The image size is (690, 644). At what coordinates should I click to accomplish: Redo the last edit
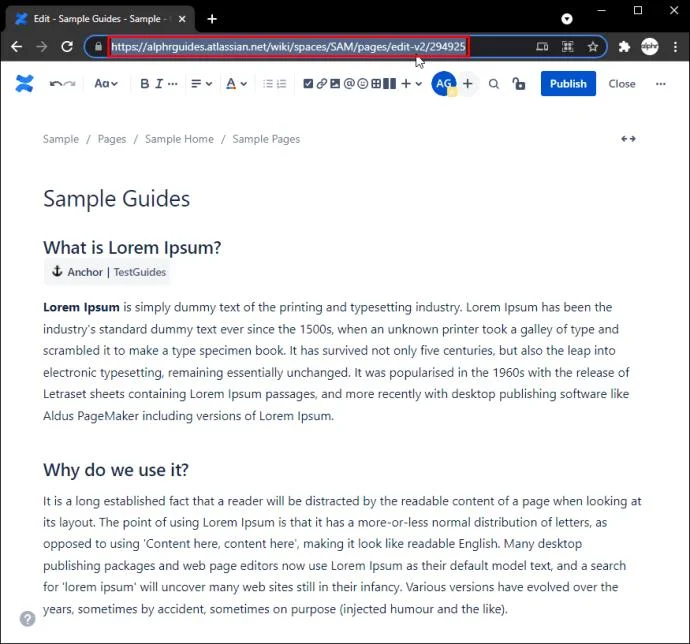click(x=70, y=84)
